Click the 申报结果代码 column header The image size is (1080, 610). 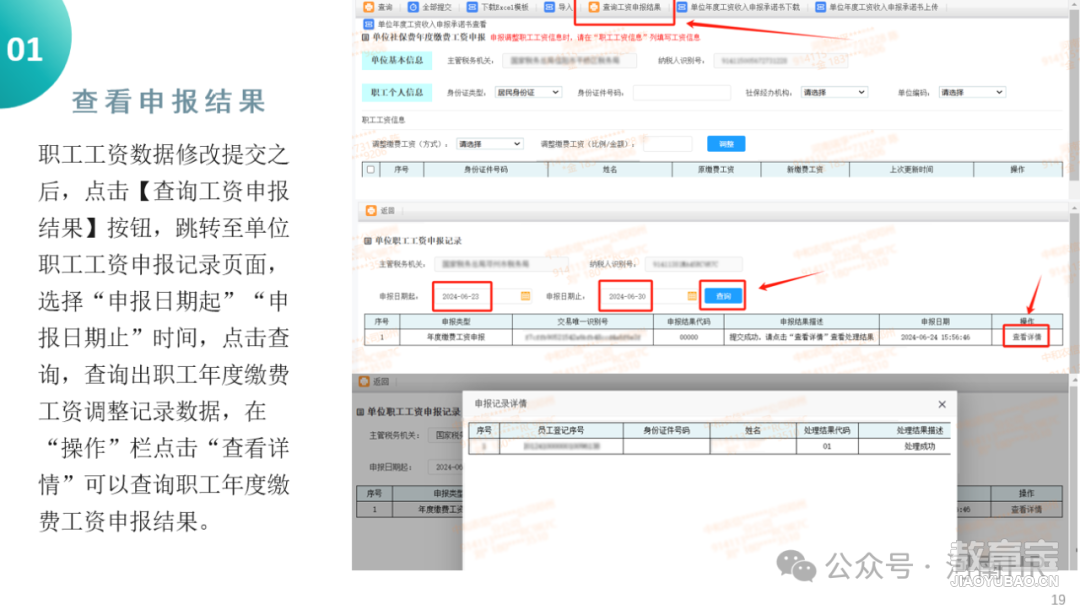689,322
